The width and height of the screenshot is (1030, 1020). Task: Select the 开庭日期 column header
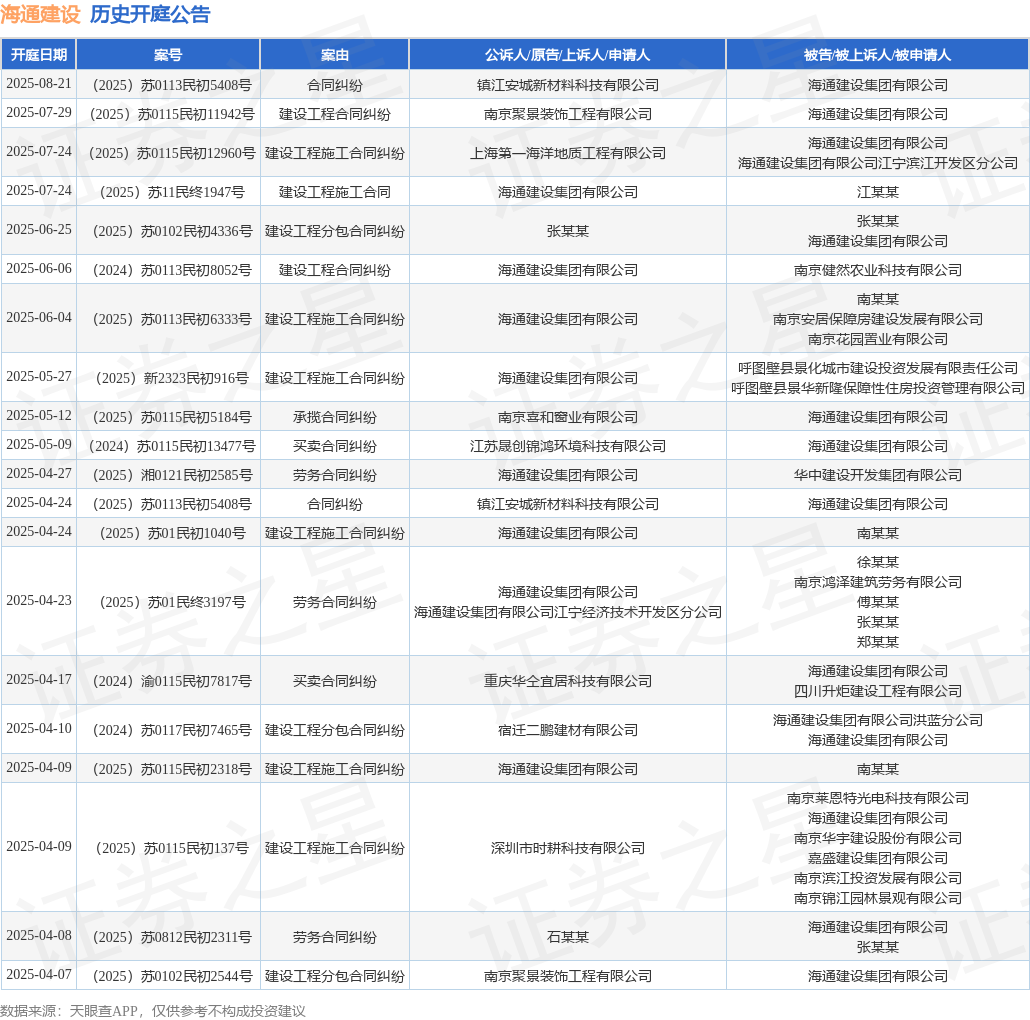39,55
